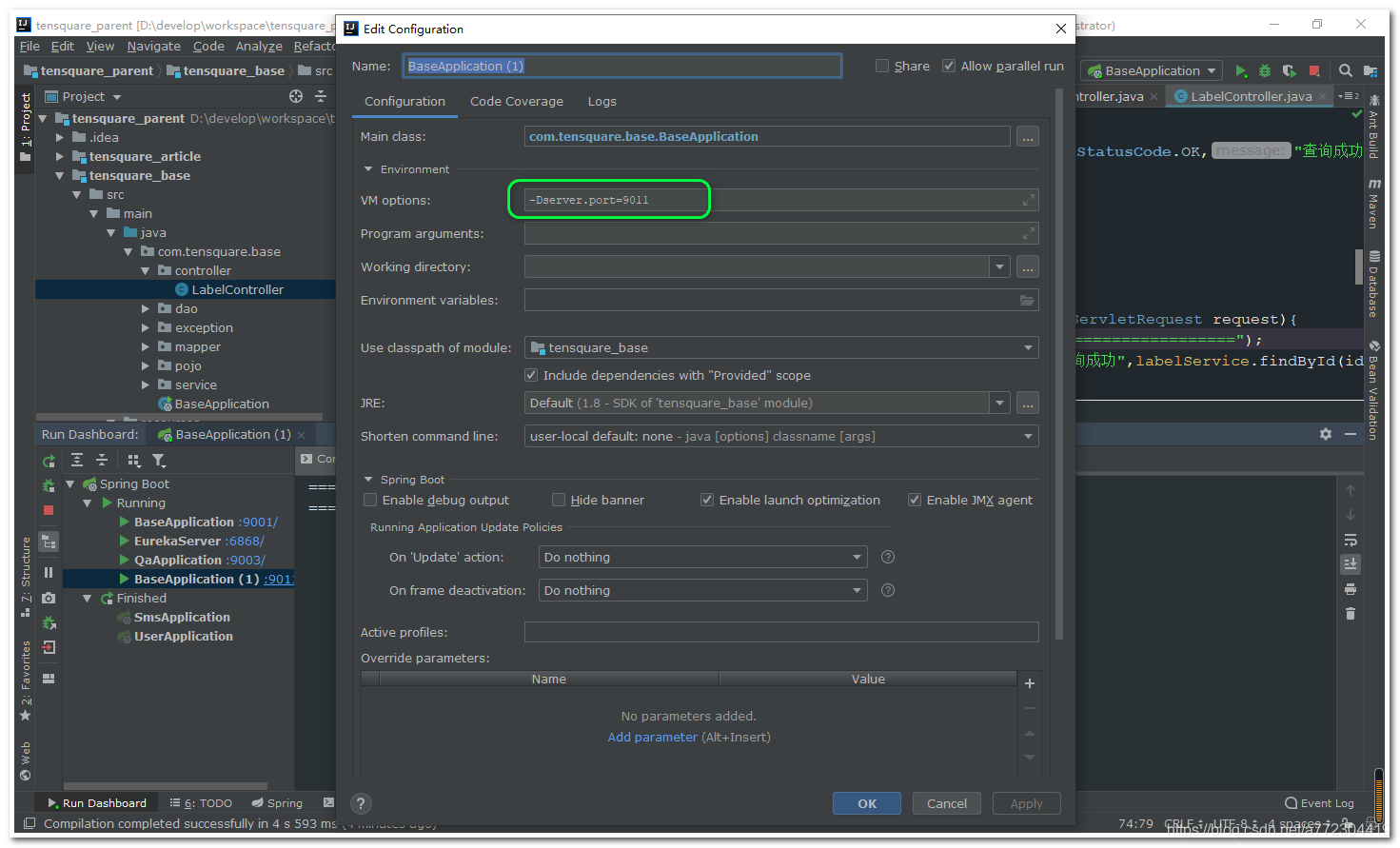Show help for frame deactivation option
Screen dimensions: 1400x848
[888, 590]
